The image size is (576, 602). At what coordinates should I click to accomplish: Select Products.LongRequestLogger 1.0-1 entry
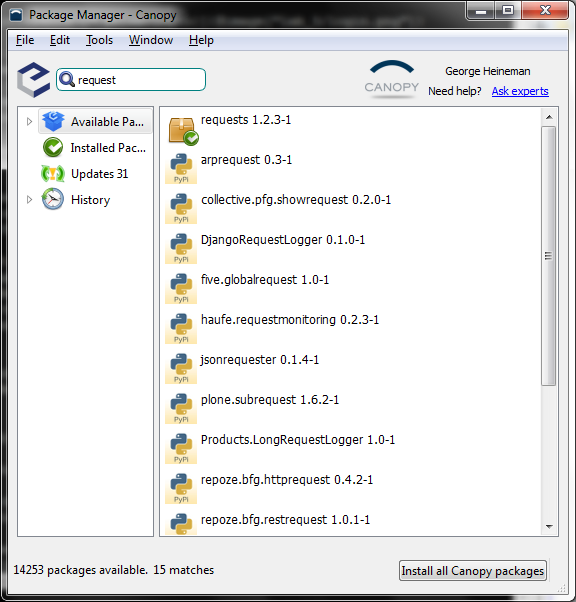click(x=298, y=440)
